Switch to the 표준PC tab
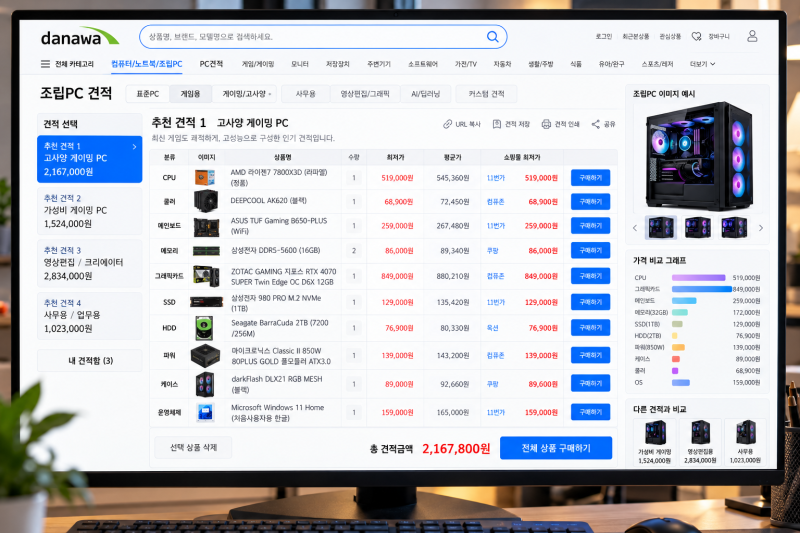 click(147, 94)
